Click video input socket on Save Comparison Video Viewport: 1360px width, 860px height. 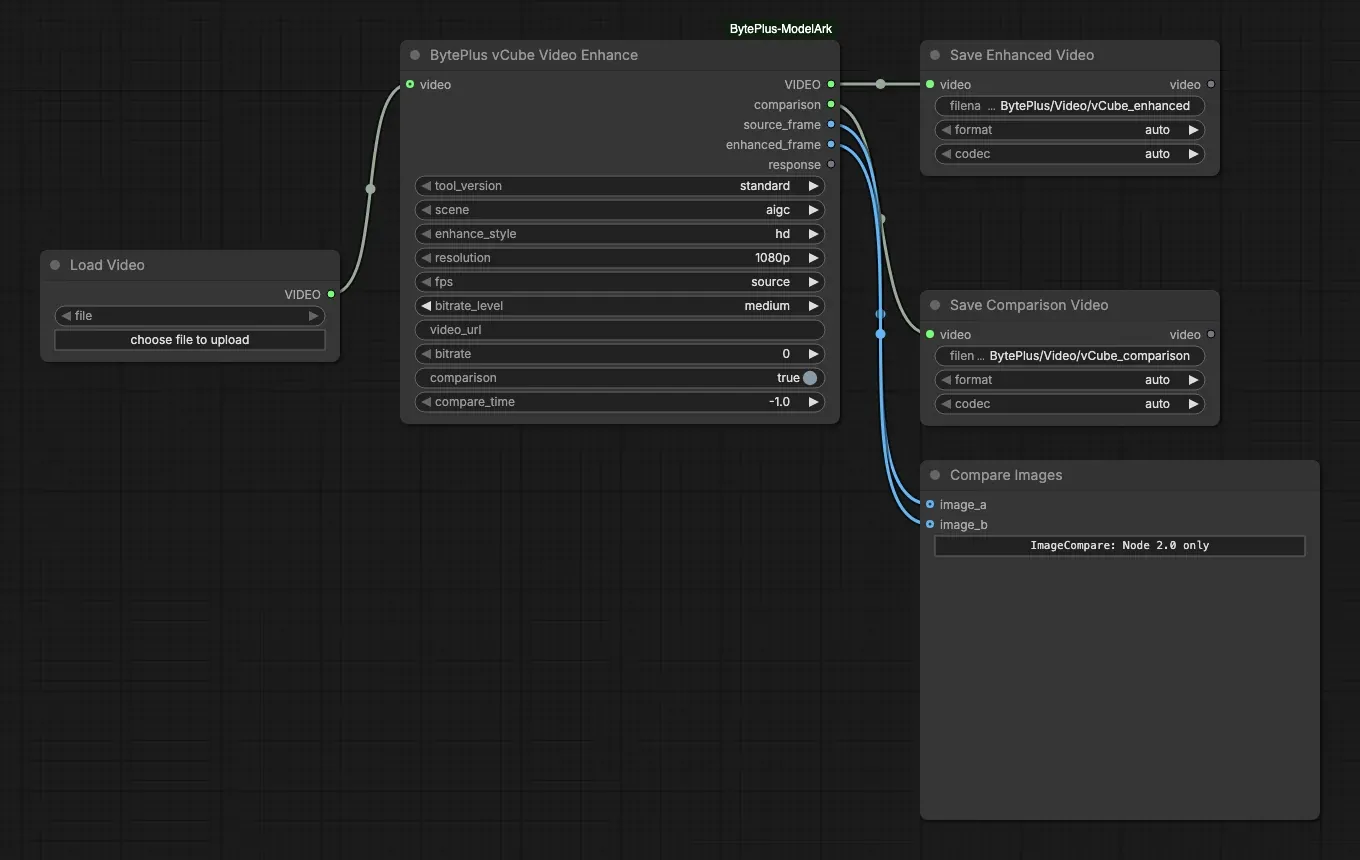(930, 334)
